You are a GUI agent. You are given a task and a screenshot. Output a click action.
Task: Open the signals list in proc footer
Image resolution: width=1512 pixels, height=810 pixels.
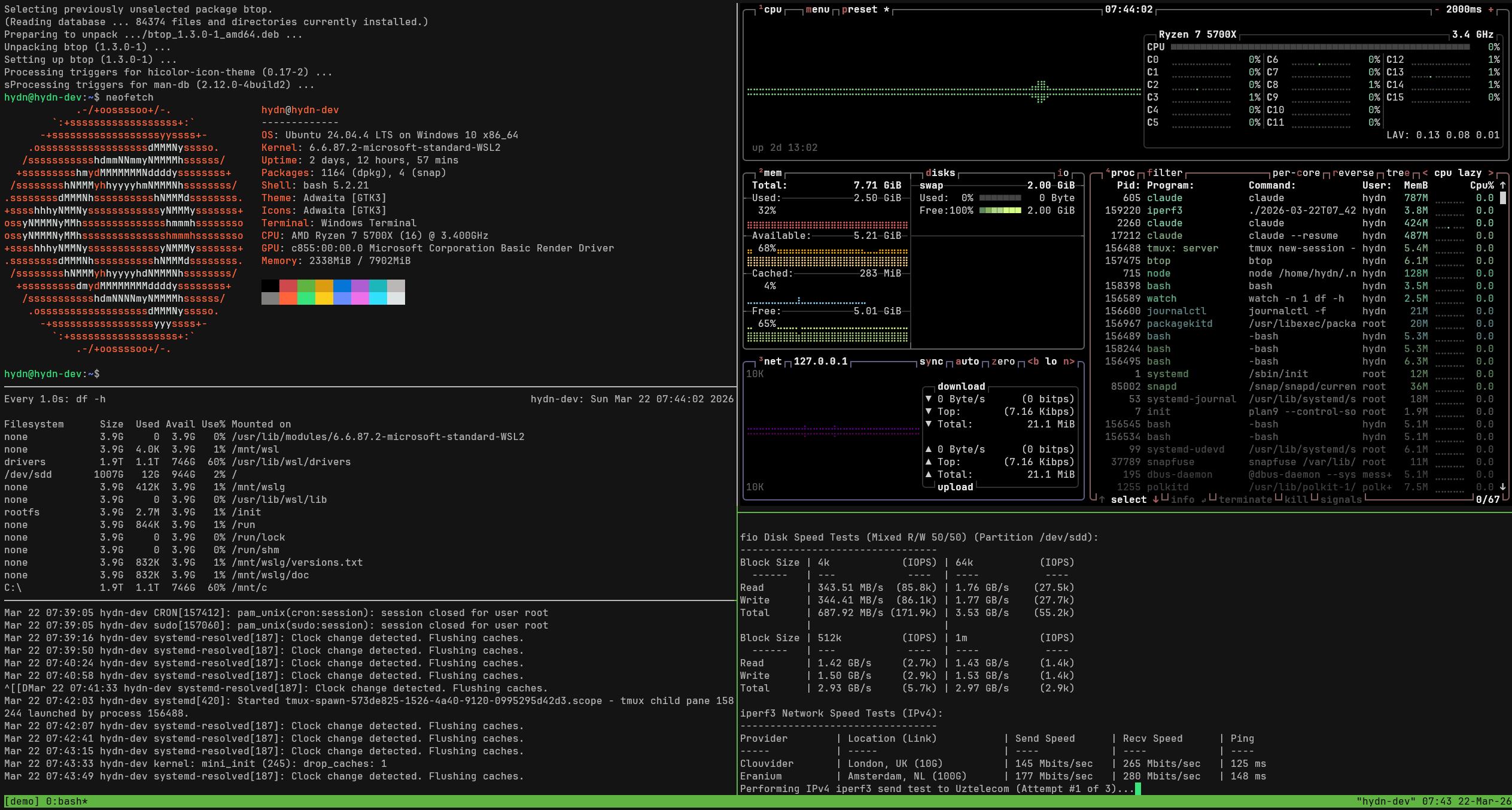coord(1341,500)
